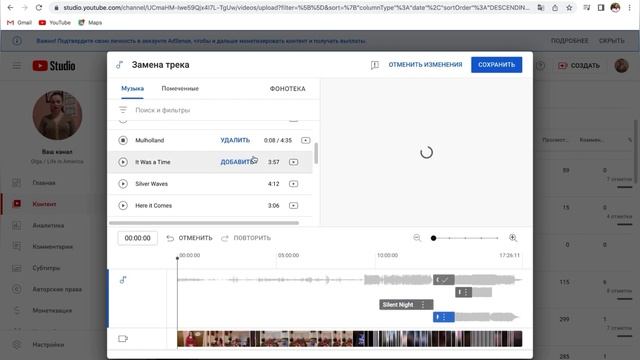
Task: Click the browser back arrow
Action: tap(10, 8)
